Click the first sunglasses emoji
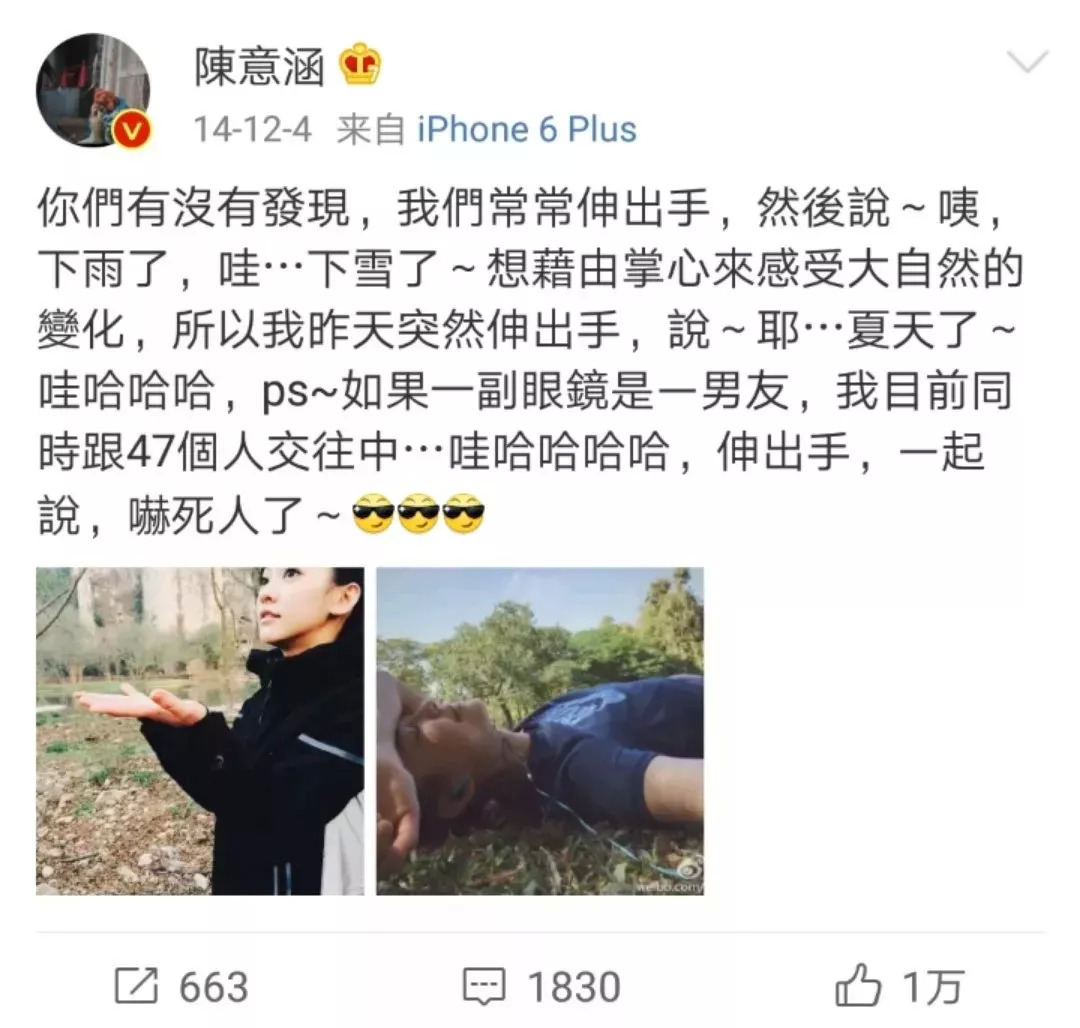This screenshot has height=1028, width=1080. (x=373, y=513)
